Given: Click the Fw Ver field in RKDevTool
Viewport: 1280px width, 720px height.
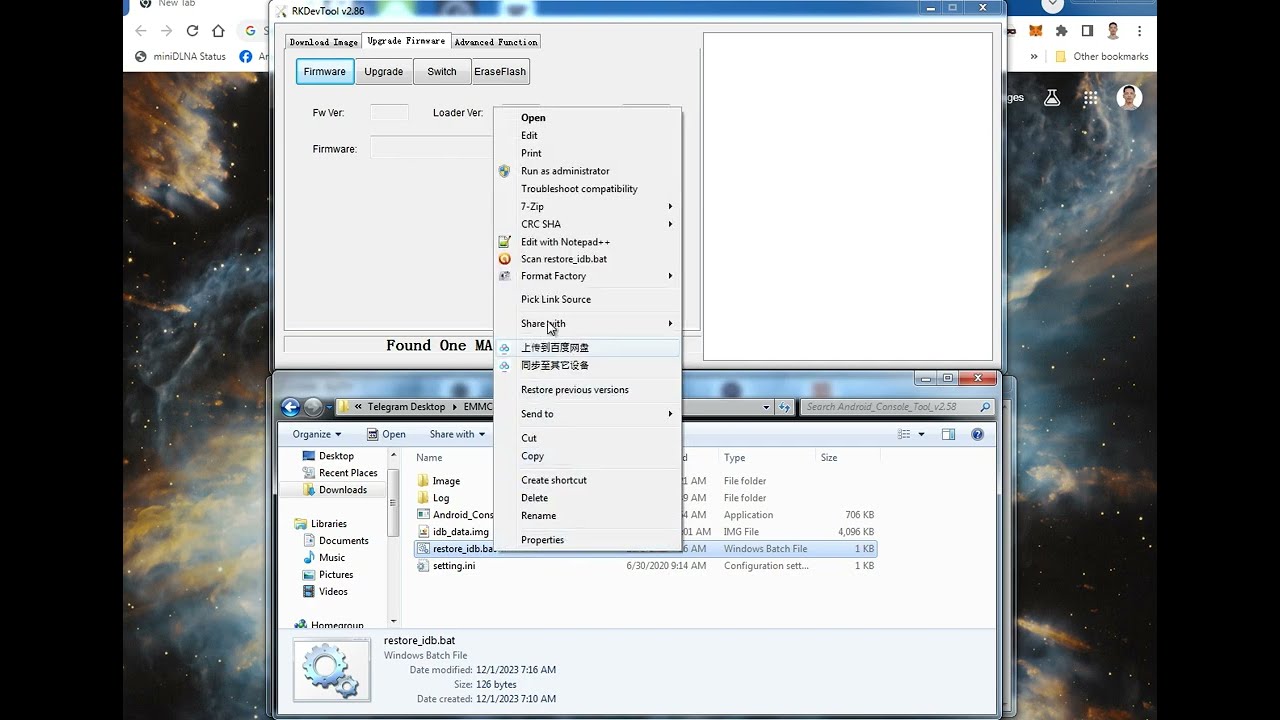Looking at the screenshot, I should pyautogui.click(x=389, y=113).
